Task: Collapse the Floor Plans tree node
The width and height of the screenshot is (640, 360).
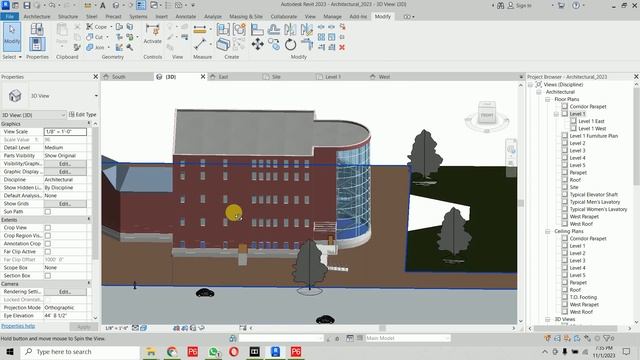Action: [x=548, y=100]
